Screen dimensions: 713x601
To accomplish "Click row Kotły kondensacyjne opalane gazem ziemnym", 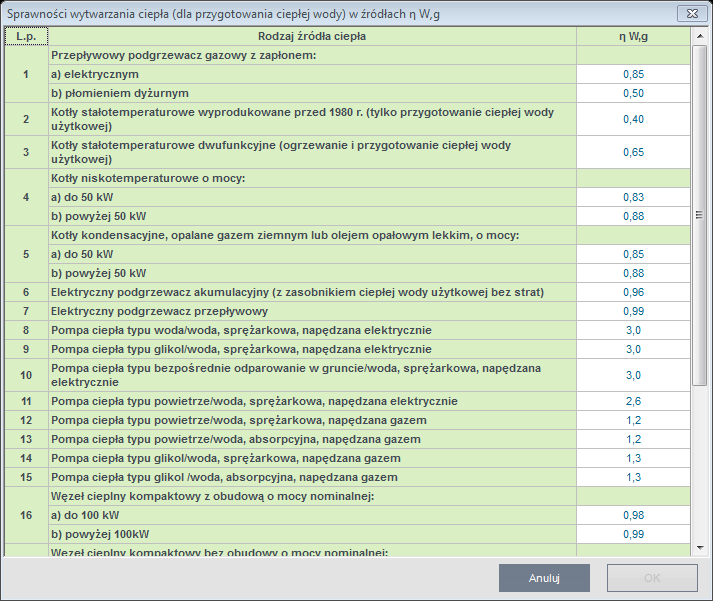I will [312, 235].
